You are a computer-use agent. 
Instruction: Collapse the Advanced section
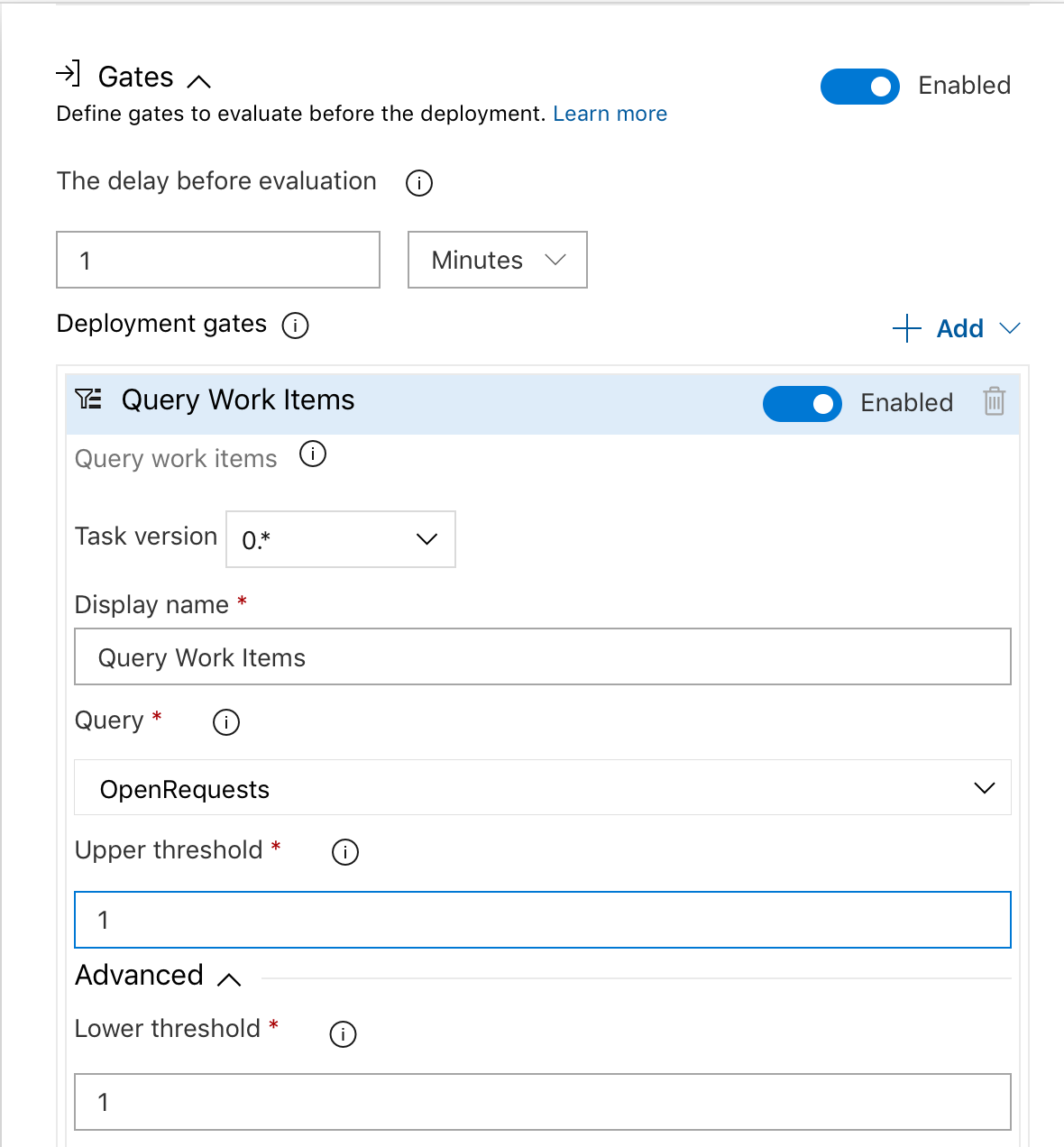click(x=230, y=978)
